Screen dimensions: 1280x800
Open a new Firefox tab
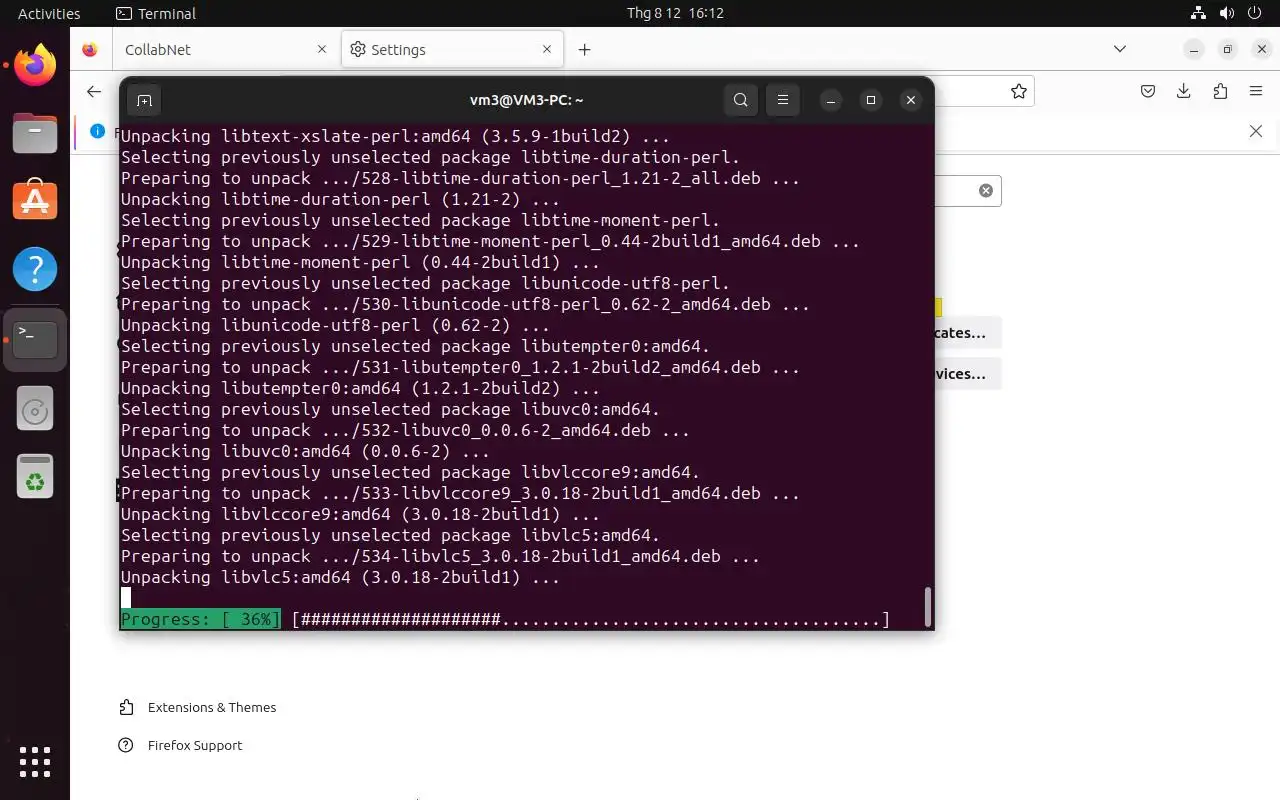(x=585, y=49)
